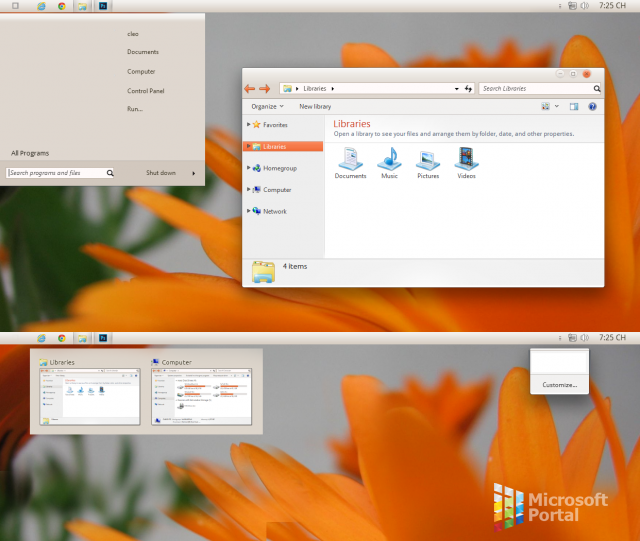Open Windows Explorer icon in taskbar above Start menu
The image size is (640, 541).
click(82, 6)
